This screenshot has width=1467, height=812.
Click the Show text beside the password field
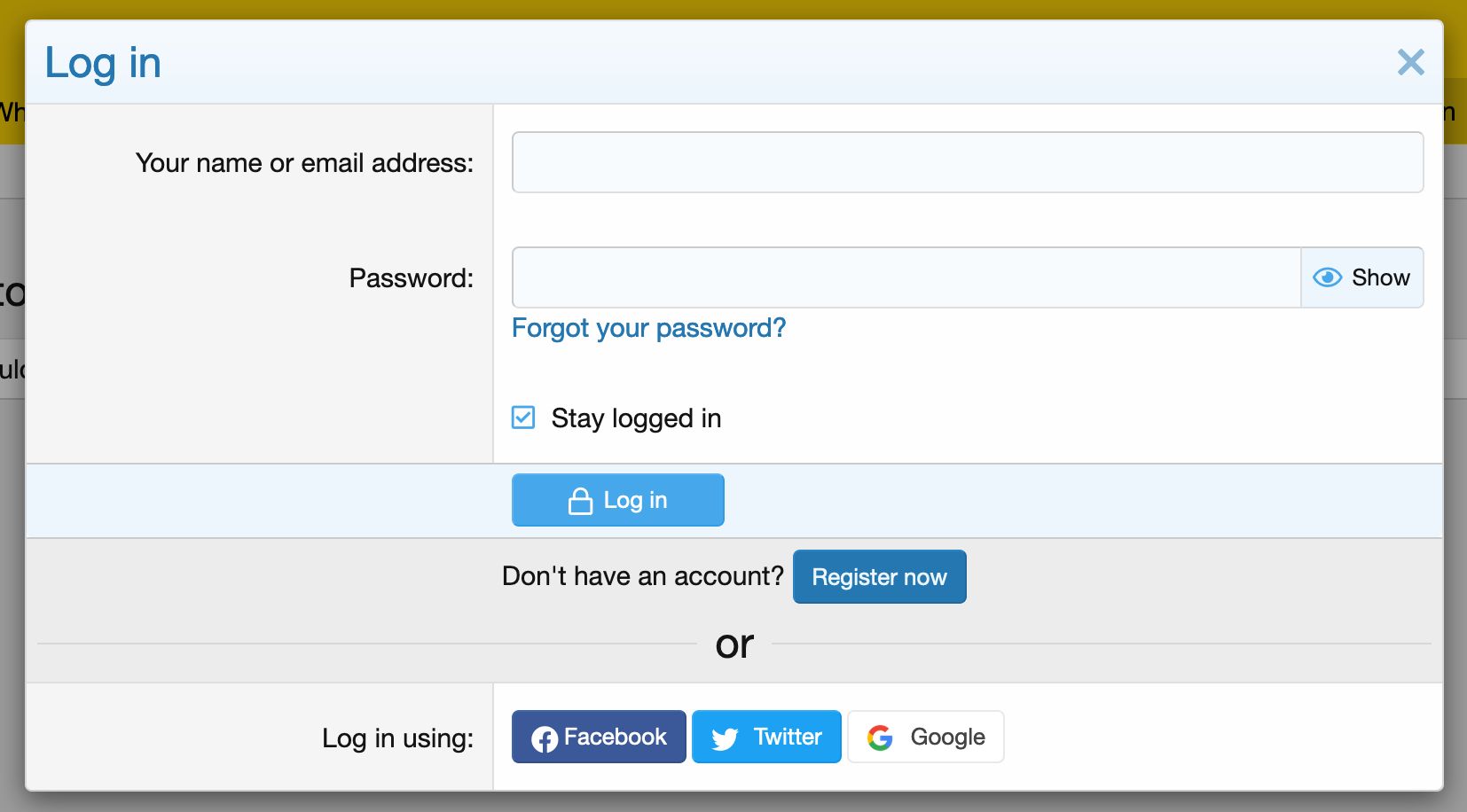coord(1381,277)
